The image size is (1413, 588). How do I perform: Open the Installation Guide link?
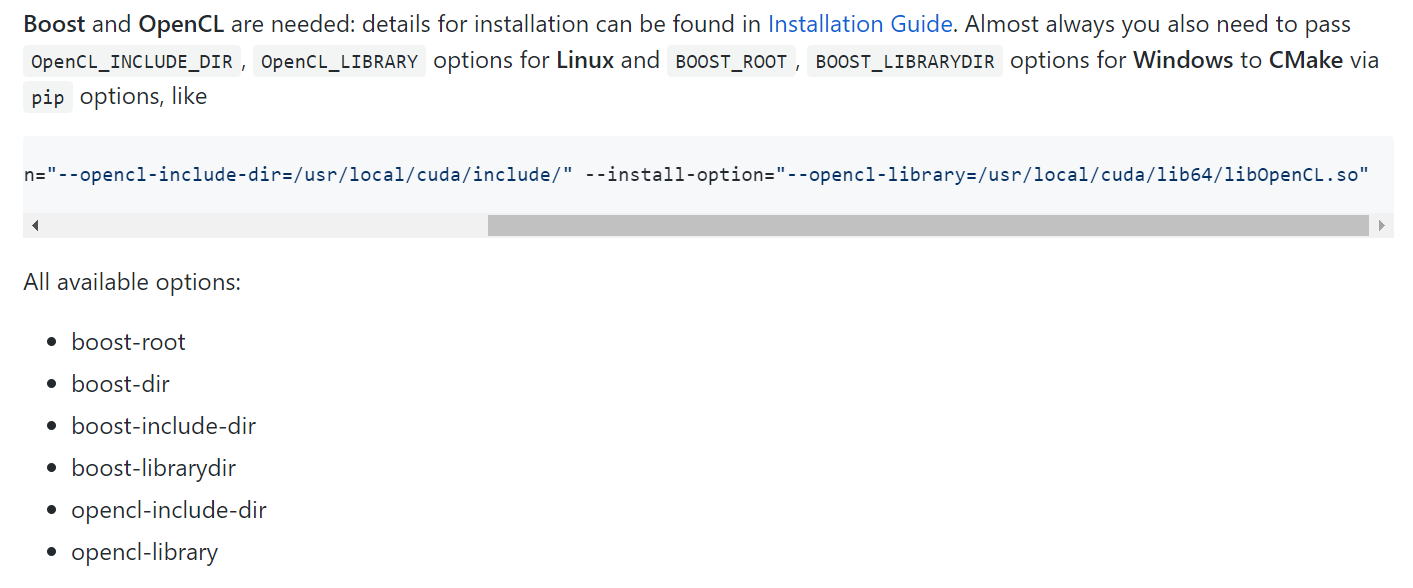click(860, 23)
